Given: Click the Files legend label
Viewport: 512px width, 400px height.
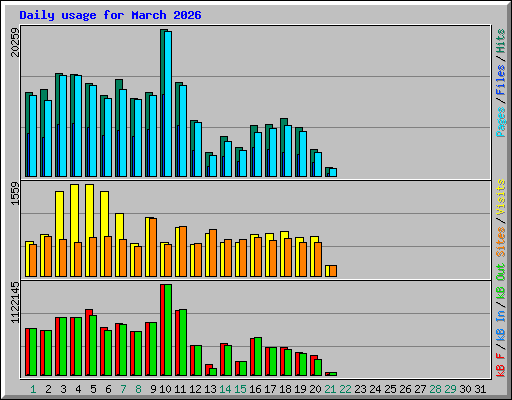Looking at the screenshot, I should [x=501, y=80].
